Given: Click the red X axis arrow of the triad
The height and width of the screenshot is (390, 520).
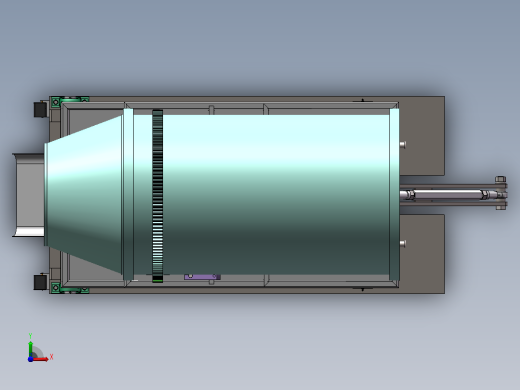Looking at the screenshot, I should click(x=41, y=359).
